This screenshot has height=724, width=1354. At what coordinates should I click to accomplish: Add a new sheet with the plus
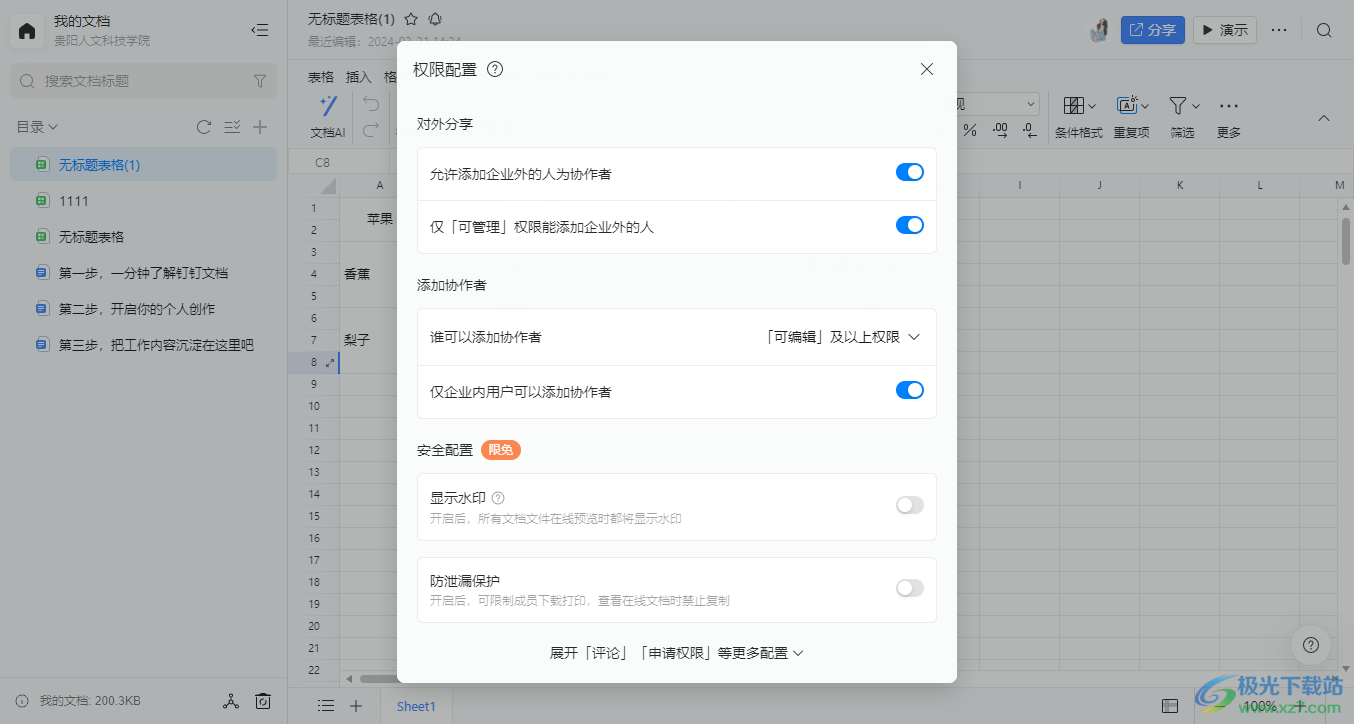coord(355,705)
